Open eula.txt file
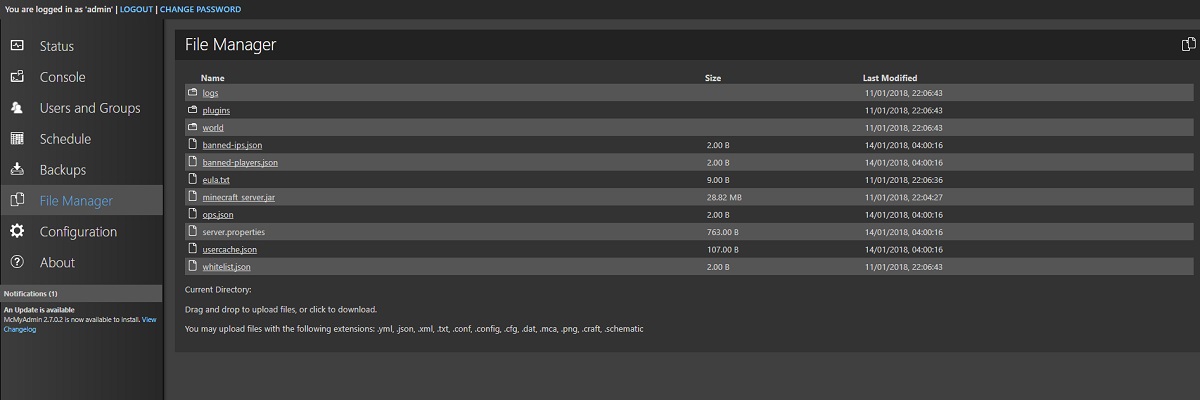Viewport: 1200px width, 400px height. coord(216,180)
